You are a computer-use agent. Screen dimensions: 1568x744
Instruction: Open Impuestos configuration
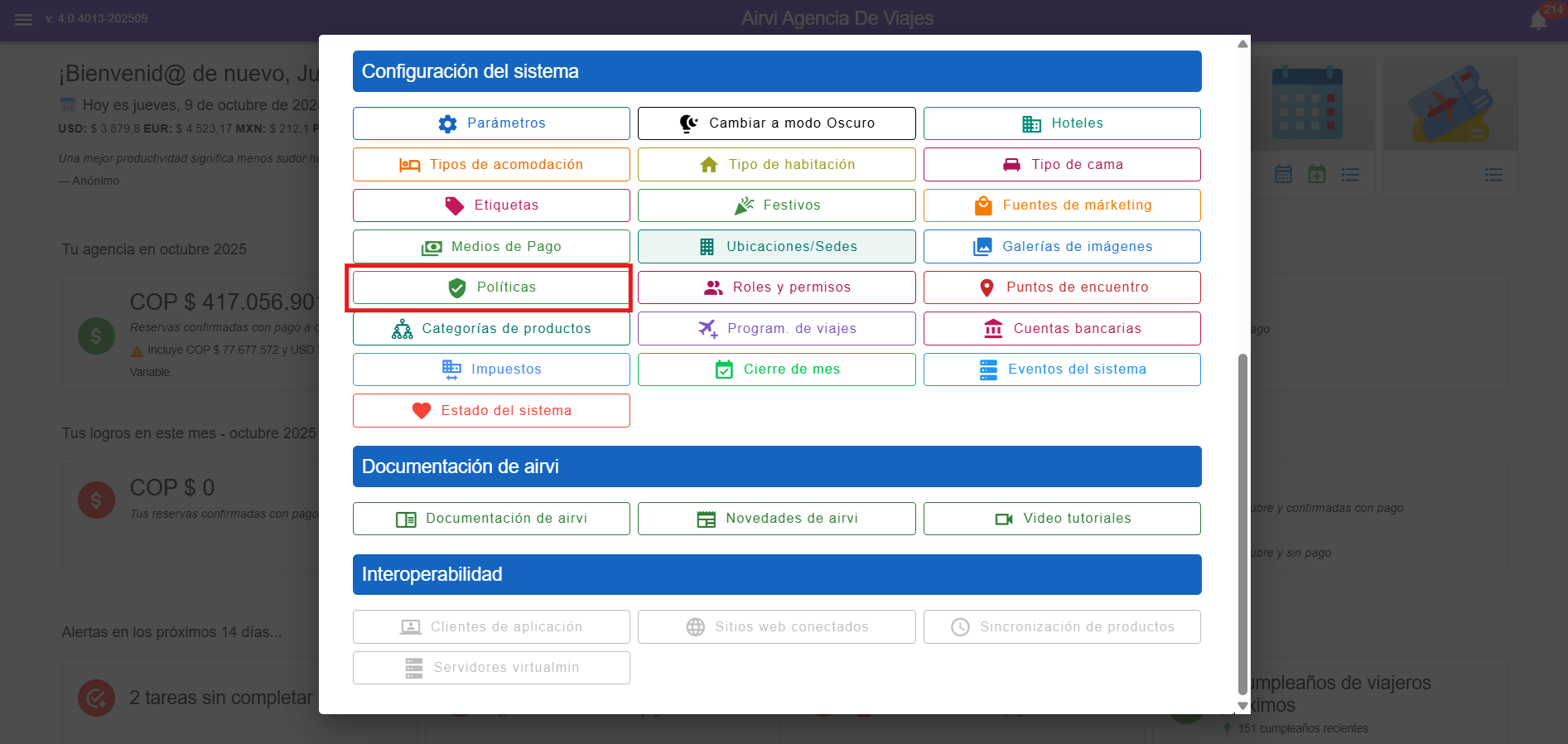pos(491,370)
